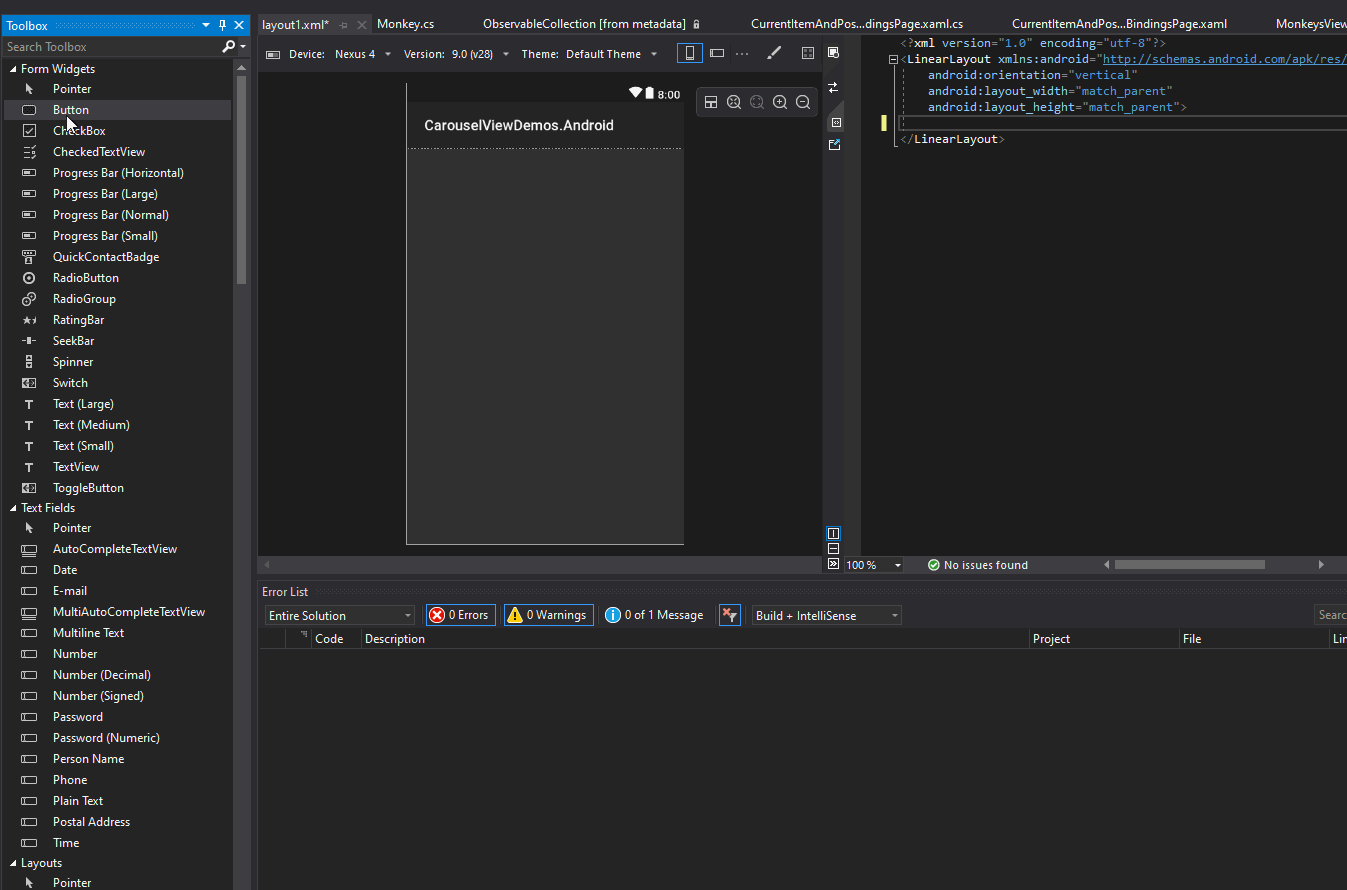Zoom out on the designer preview

click(x=803, y=102)
